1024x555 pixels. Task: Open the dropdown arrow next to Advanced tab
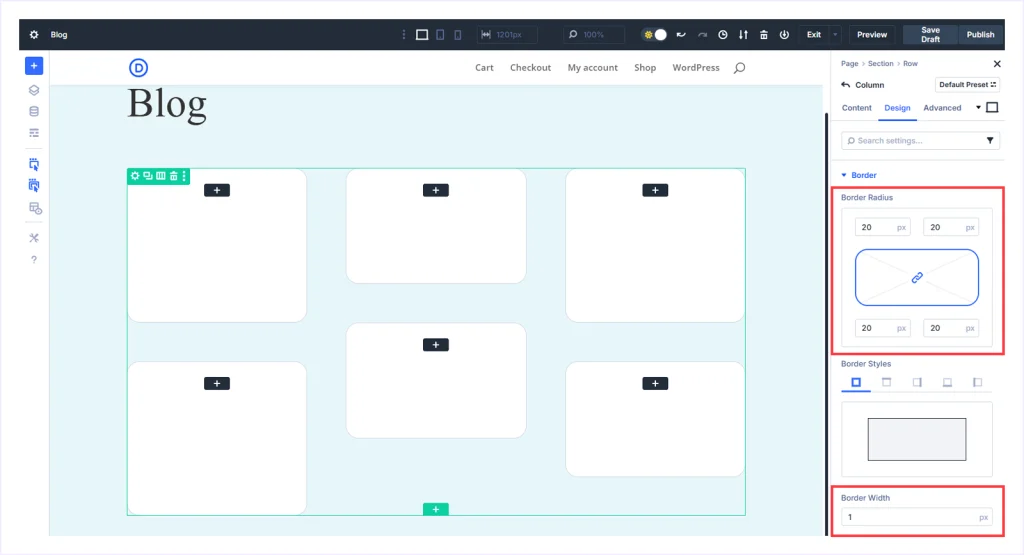pos(978,108)
